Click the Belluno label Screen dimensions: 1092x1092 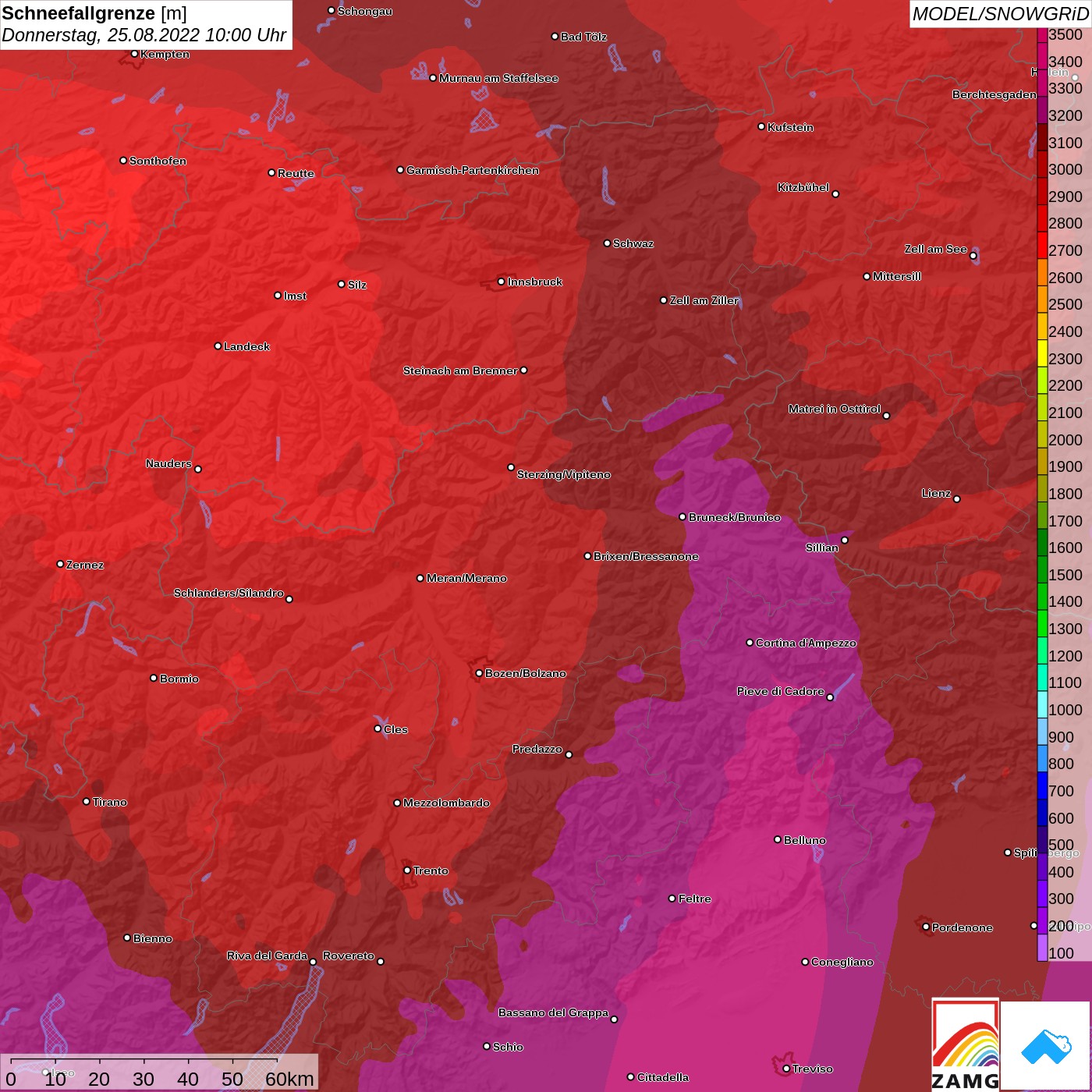click(805, 840)
